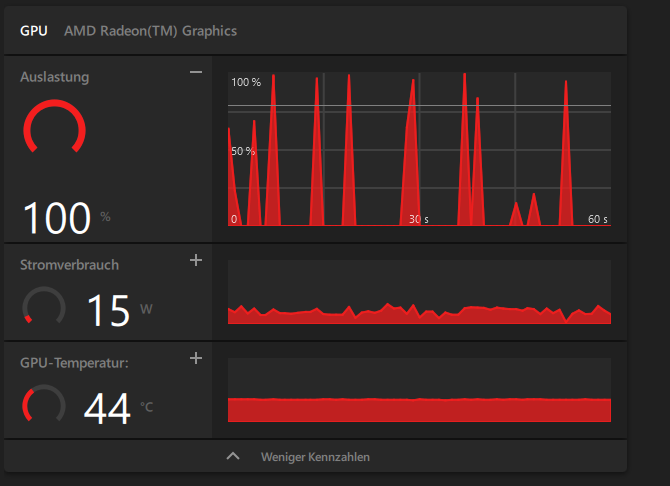Collapse the Auslastung graph with minus icon
This screenshot has height=486, width=670.
[196, 72]
